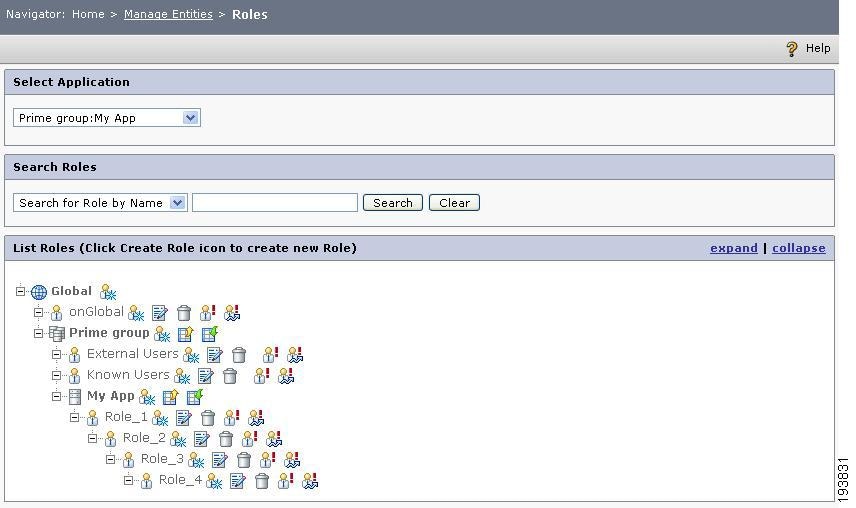856x508 pixels.
Task: Click create role icon next to Role_2
Action: click(x=178, y=439)
